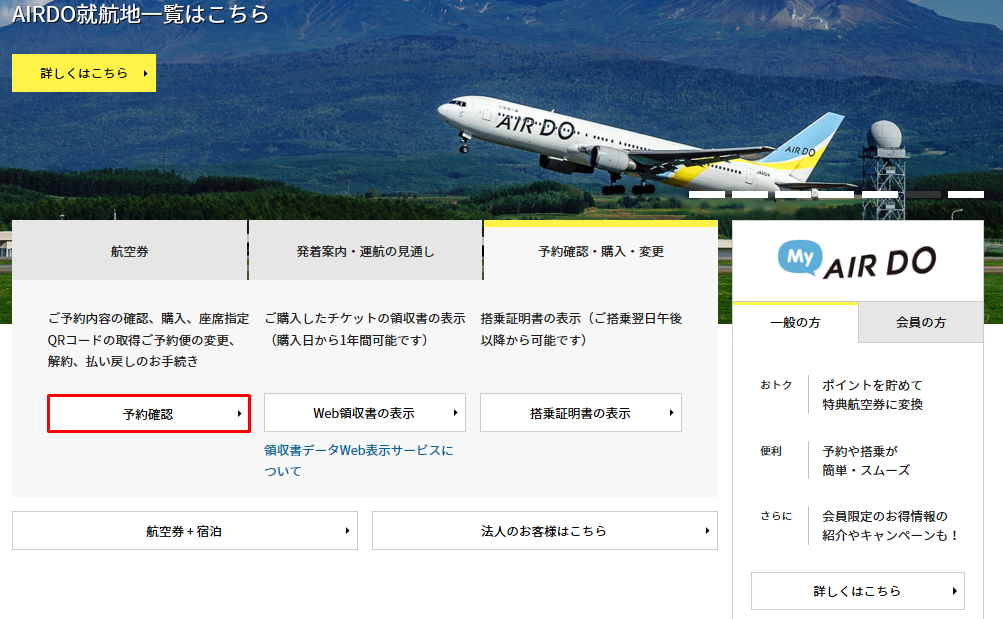This screenshot has height=619, width=1003.
Task: Switch to the 会員の方 tab
Action: click(x=920, y=322)
